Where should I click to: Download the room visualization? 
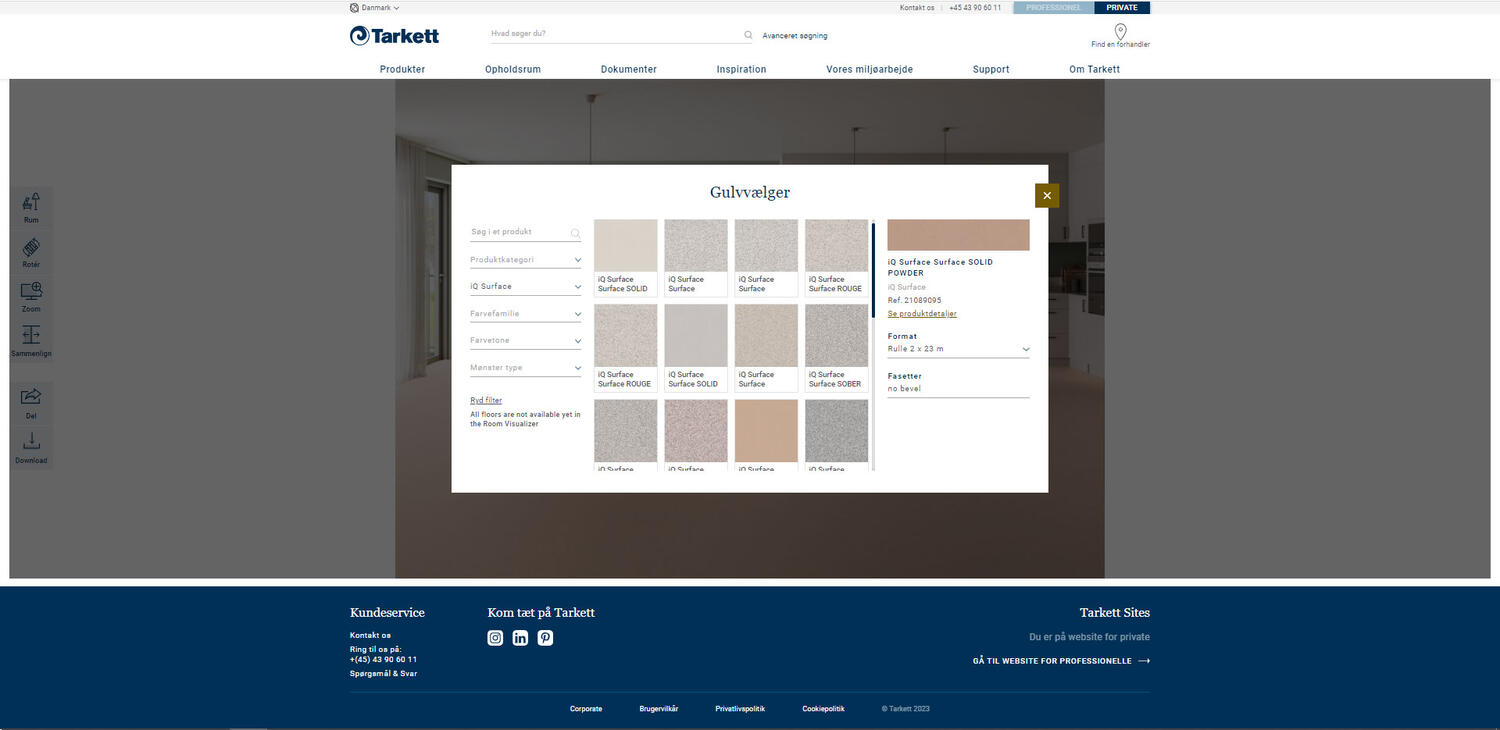tap(31, 445)
